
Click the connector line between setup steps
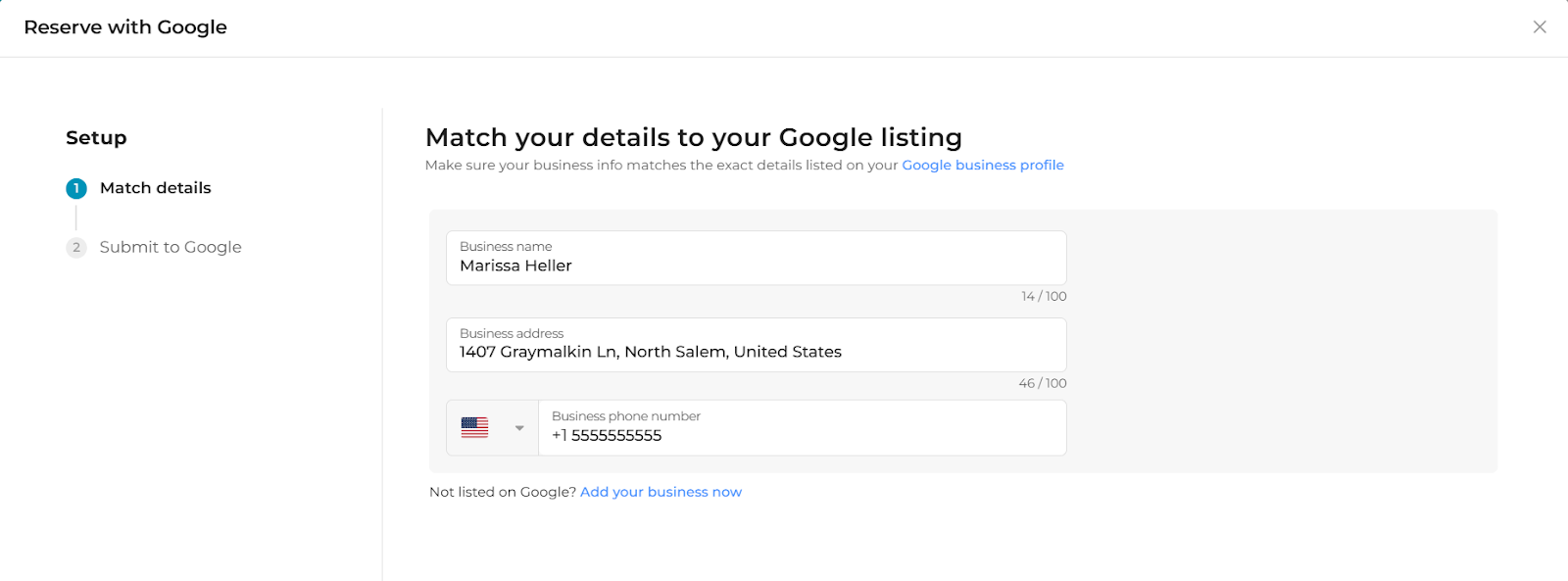[x=75, y=218]
